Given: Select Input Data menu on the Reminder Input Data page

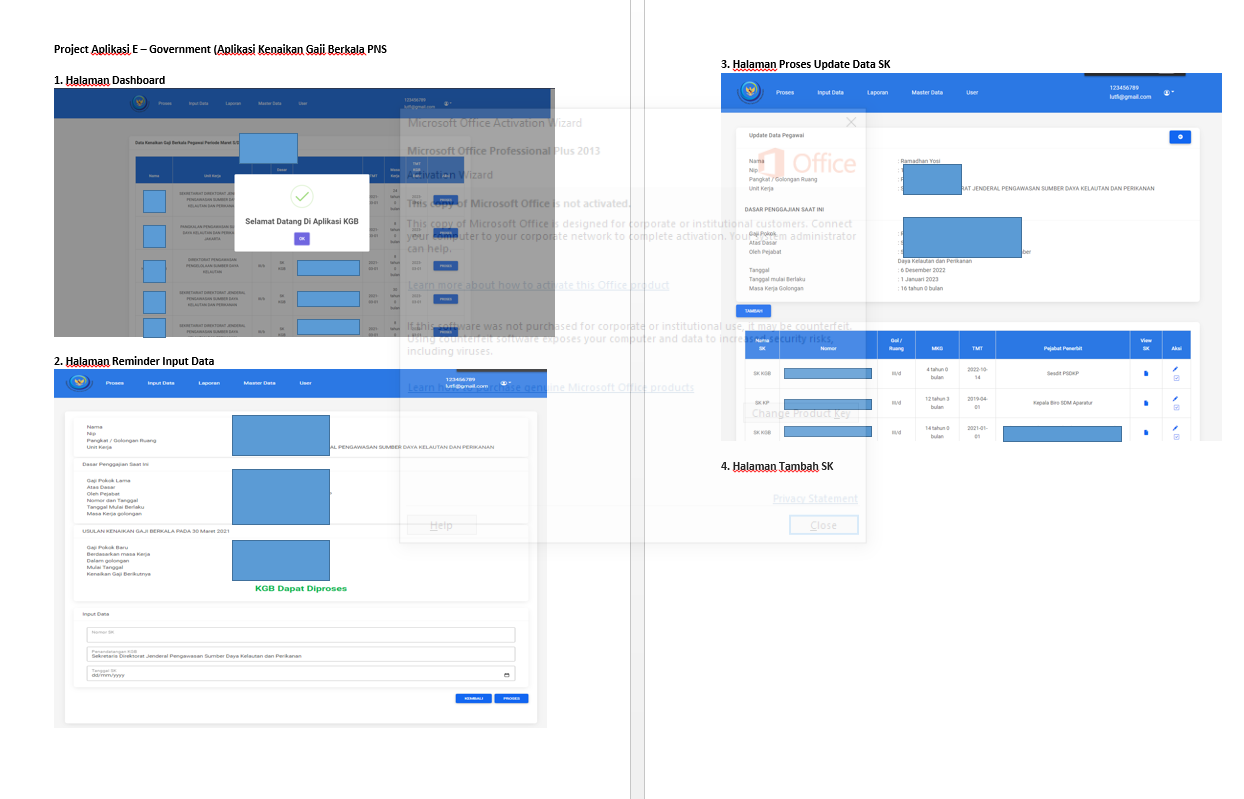Looking at the screenshot, I should tap(161, 383).
